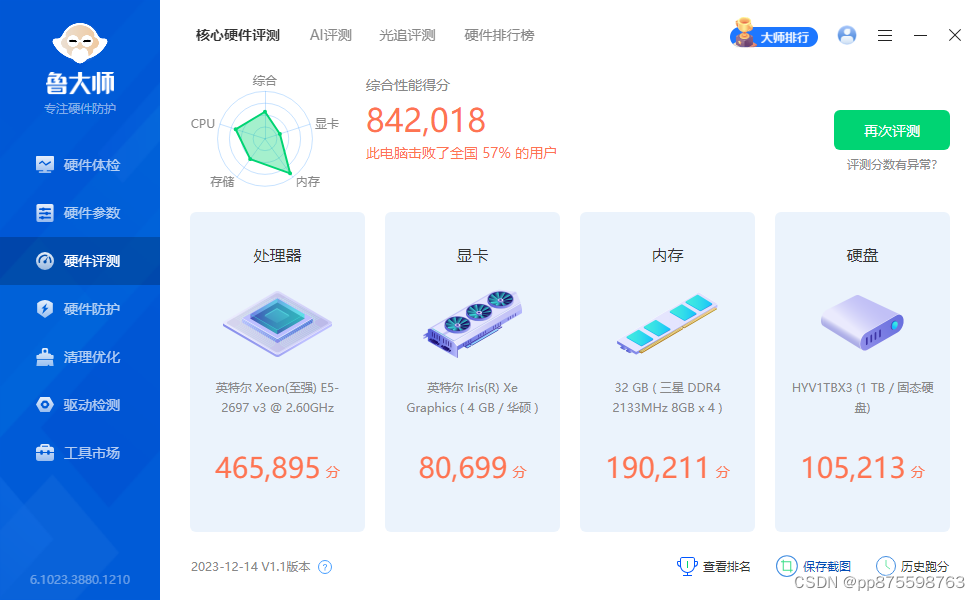Screen dimensions: 980x600
Task: Open 工具市场 in the sidebar
Action: [80, 452]
